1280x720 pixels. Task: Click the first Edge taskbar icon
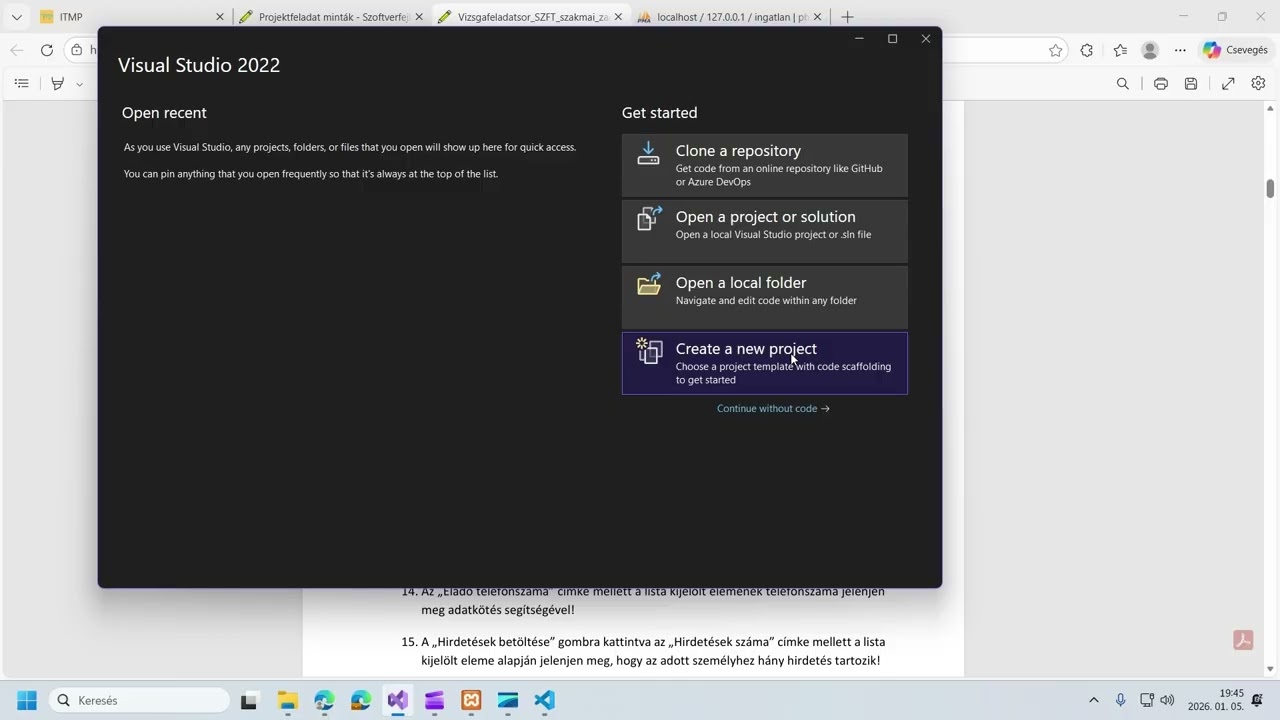(x=324, y=700)
